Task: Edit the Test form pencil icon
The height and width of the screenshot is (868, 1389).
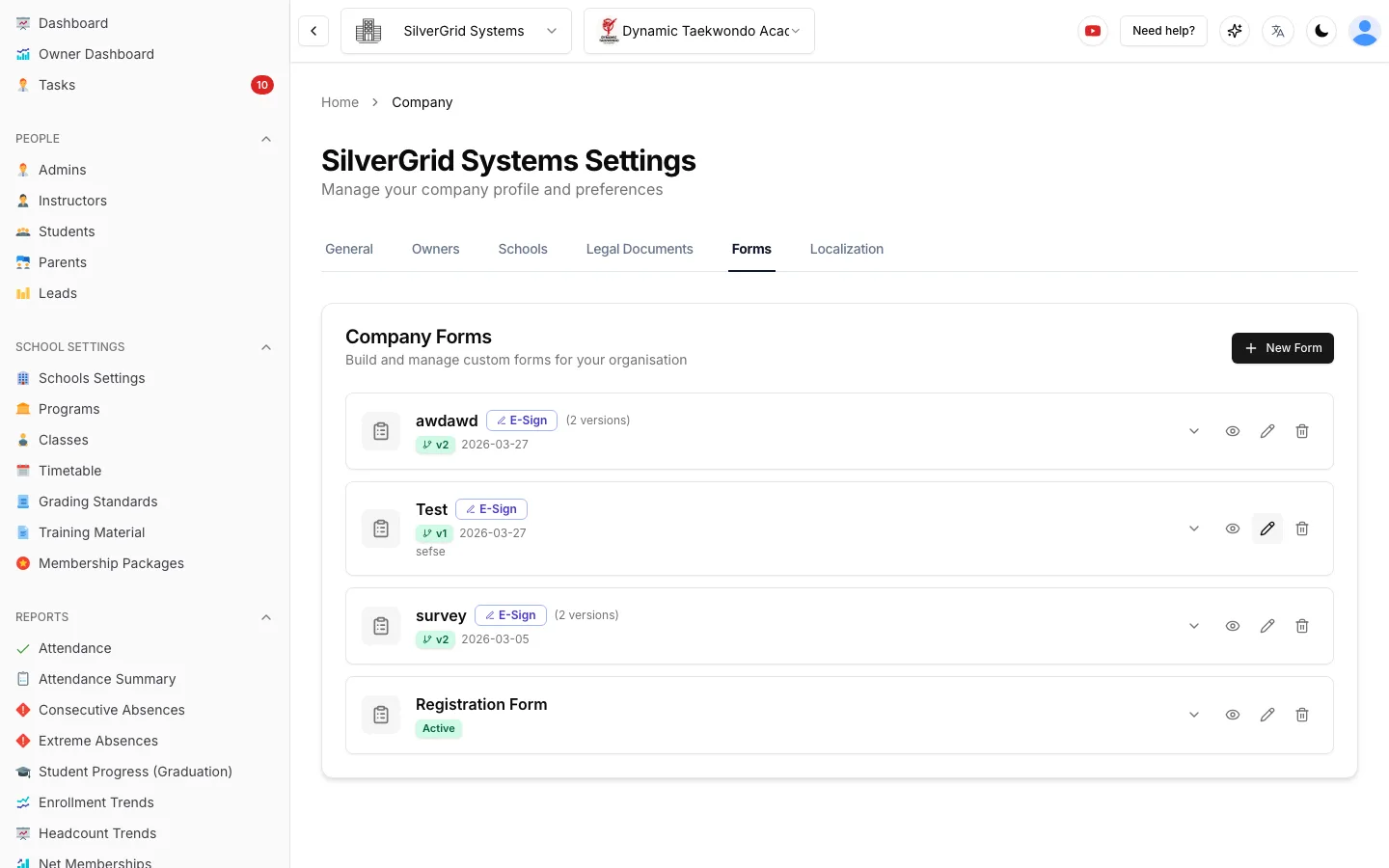Action: click(x=1267, y=529)
